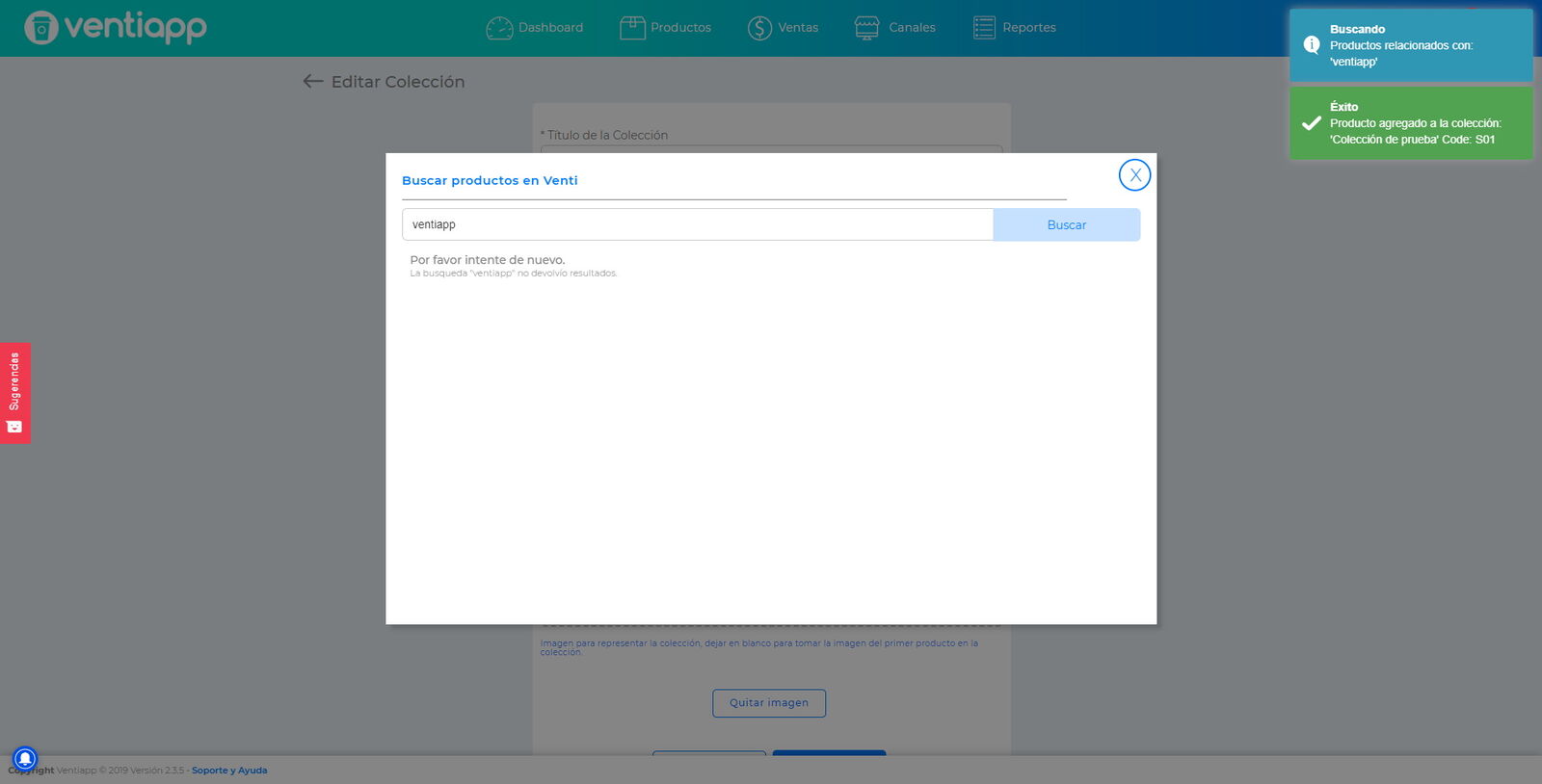Viewport: 1542px width, 784px height.
Task: Click the Quitar imagen button
Action: coord(769,703)
